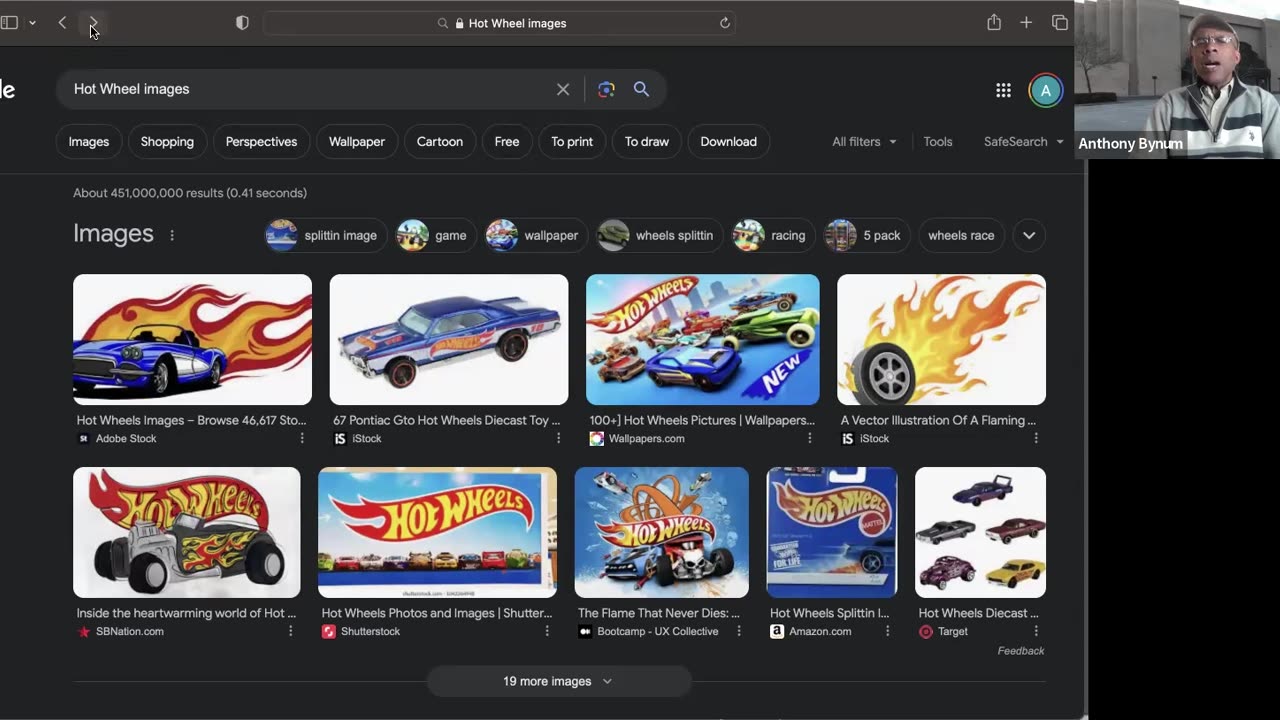Select the Shopping filter tab
Screen dimensions: 1280x720
(x=167, y=142)
